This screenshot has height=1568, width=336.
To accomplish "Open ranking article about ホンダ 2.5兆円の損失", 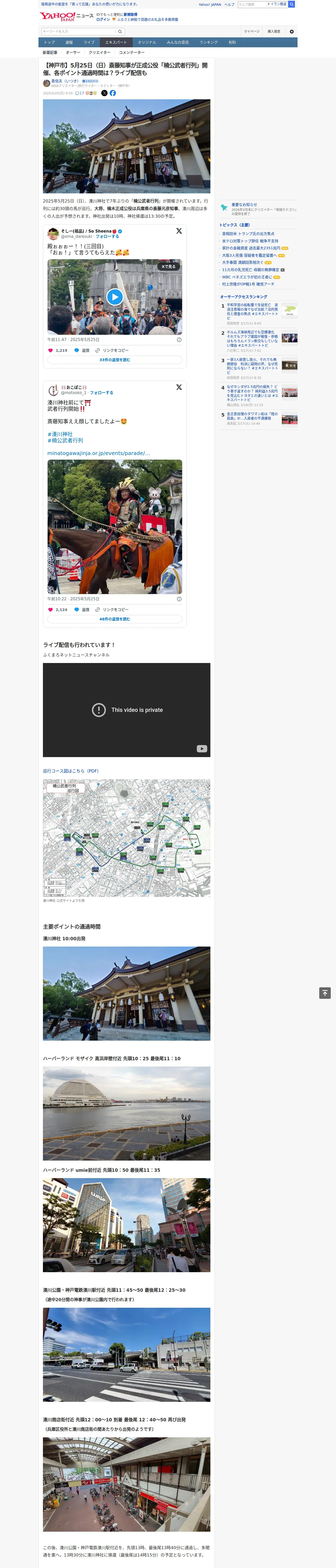I will [253, 393].
